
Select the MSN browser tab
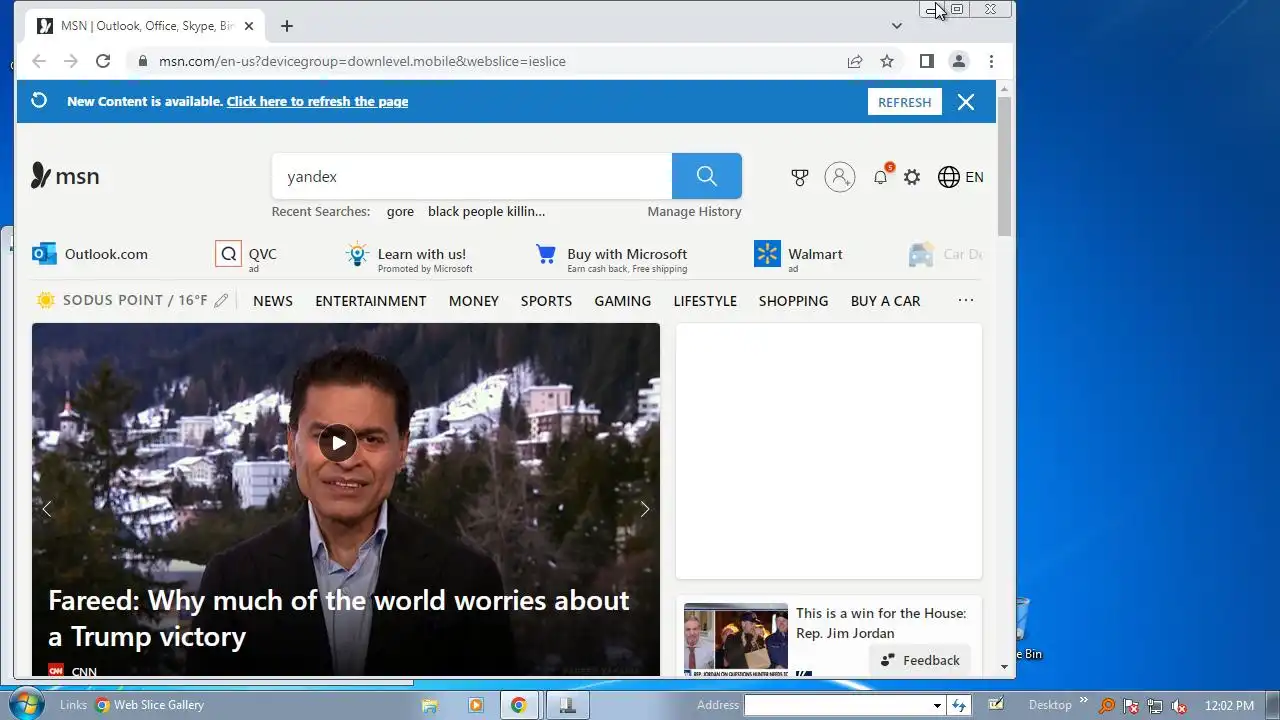[147, 26]
